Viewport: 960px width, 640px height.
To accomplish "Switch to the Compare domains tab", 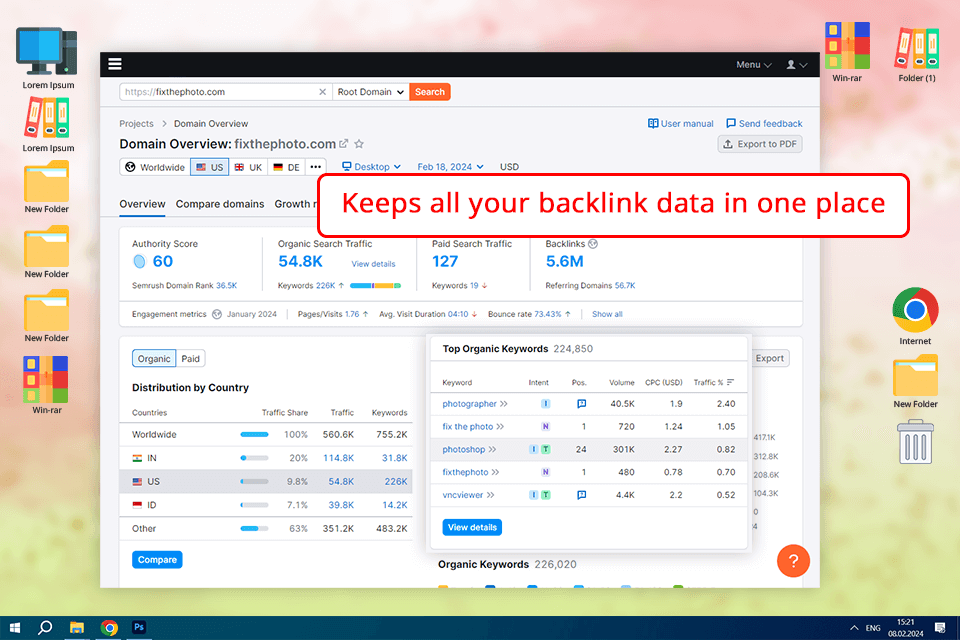I will (220, 204).
